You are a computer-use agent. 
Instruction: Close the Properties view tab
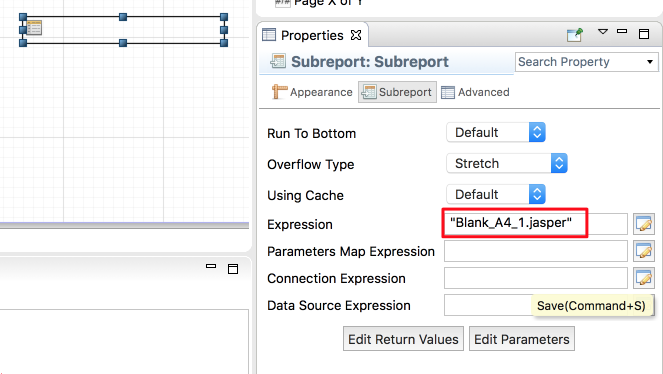click(356, 35)
